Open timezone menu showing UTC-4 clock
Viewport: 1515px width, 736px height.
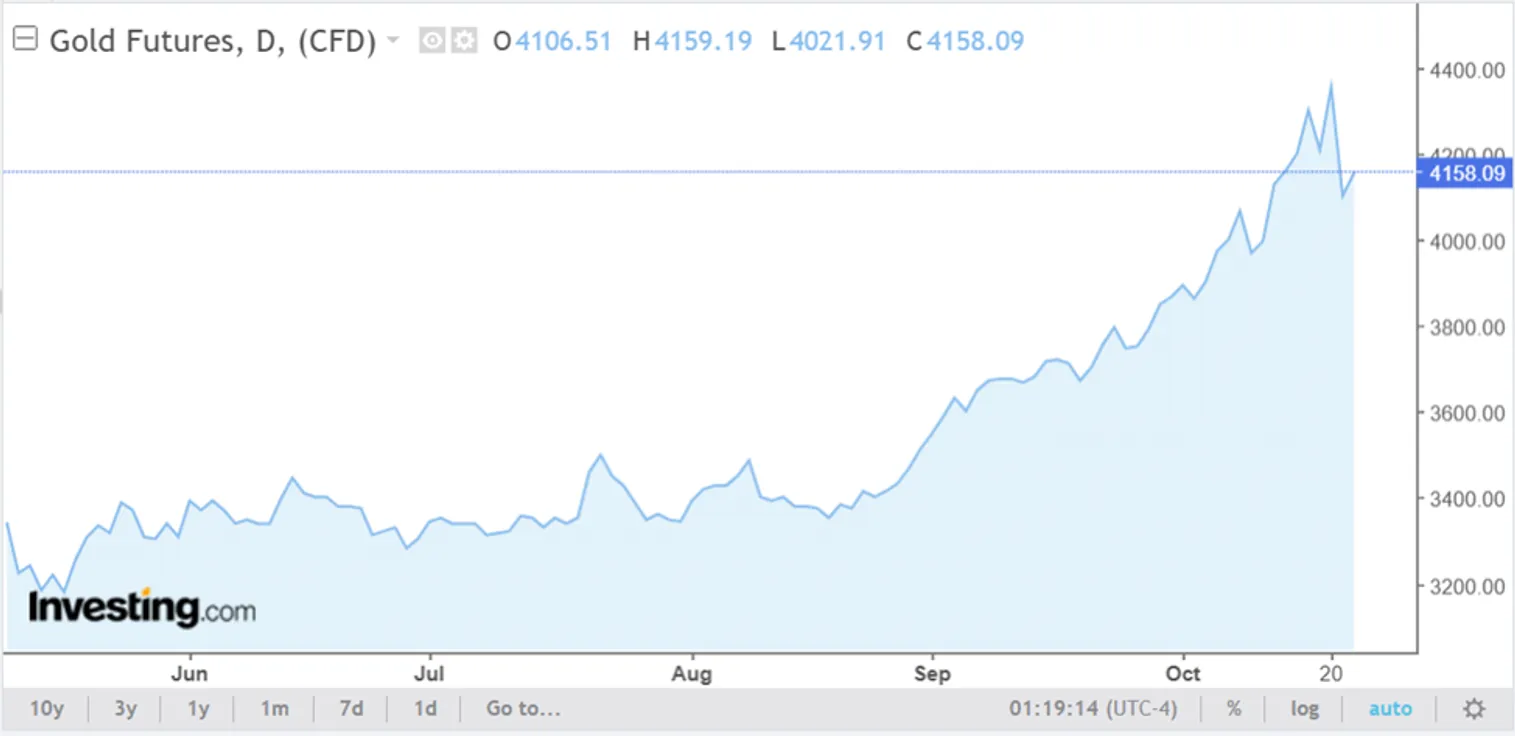1092,709
